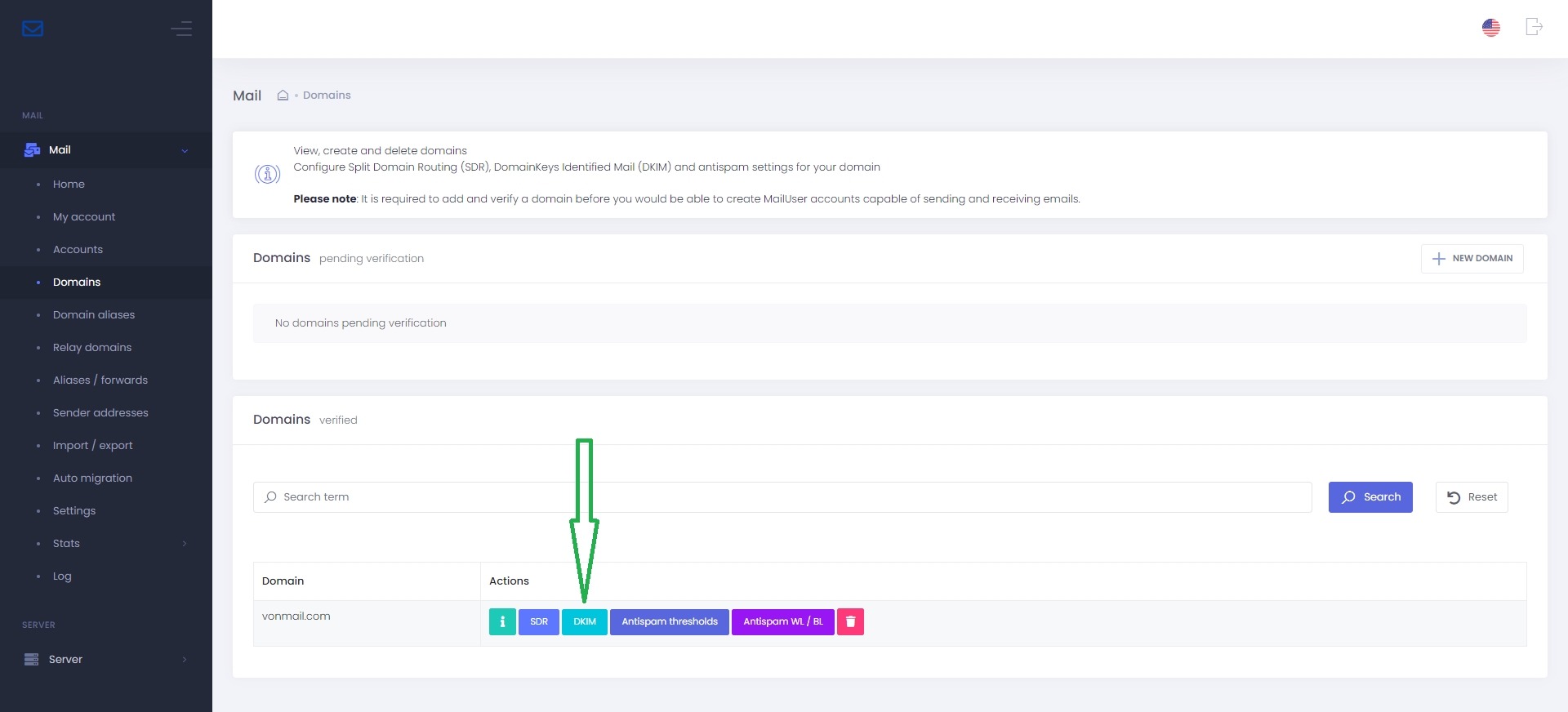Expand the Stats submenu
This screenshot has height=712, width=1568.
coord(185,544)
